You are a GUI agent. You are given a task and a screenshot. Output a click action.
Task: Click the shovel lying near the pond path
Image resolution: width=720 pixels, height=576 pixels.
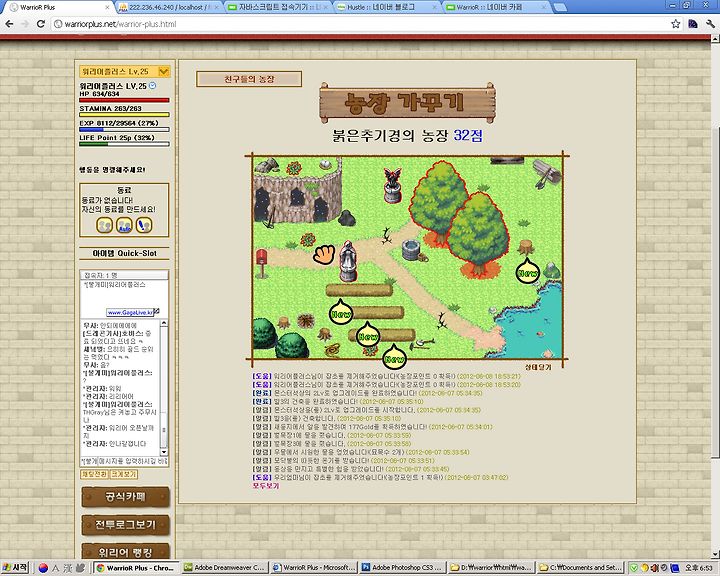pos(422,344)
